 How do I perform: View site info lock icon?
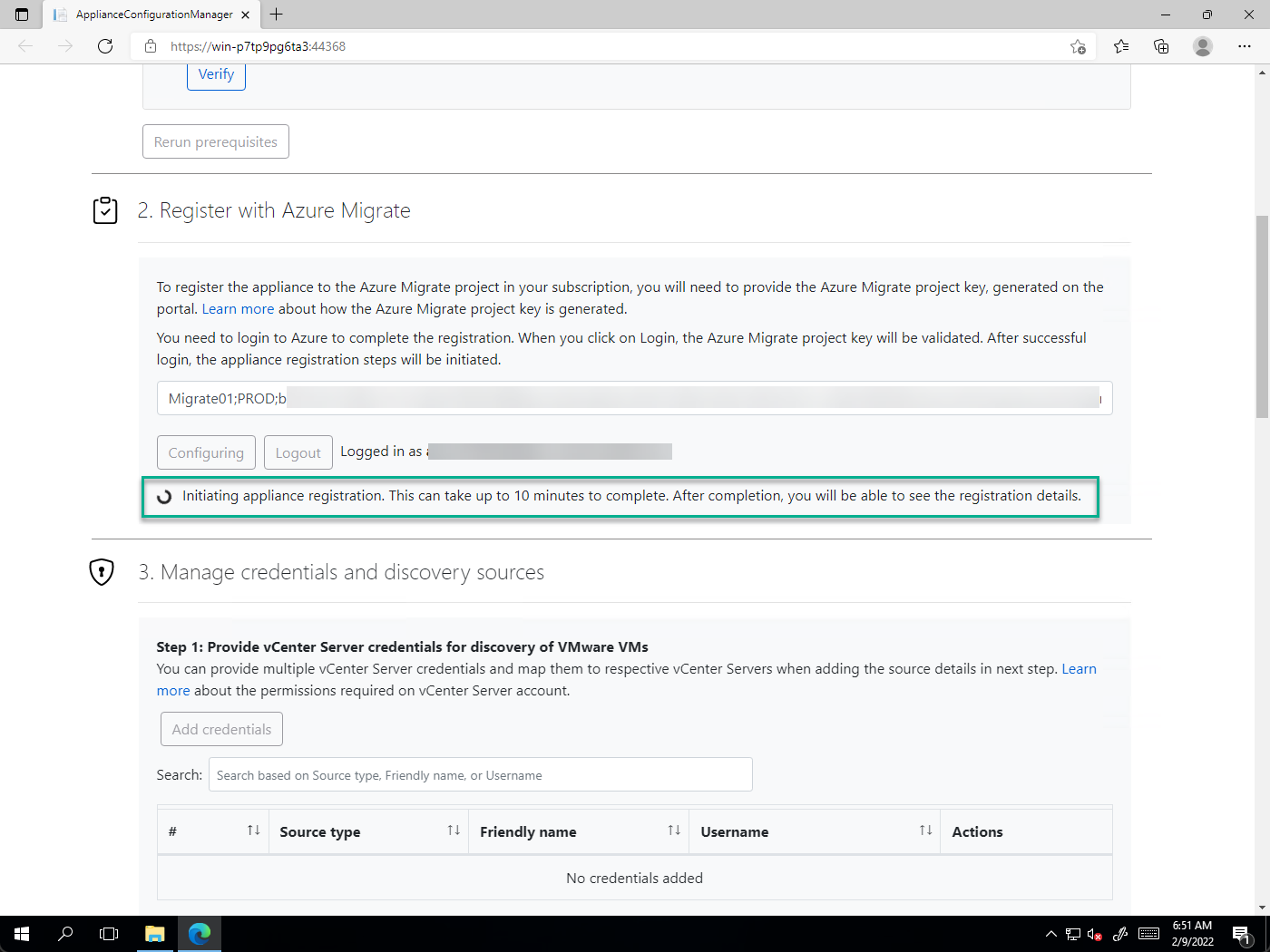(151, 46)
